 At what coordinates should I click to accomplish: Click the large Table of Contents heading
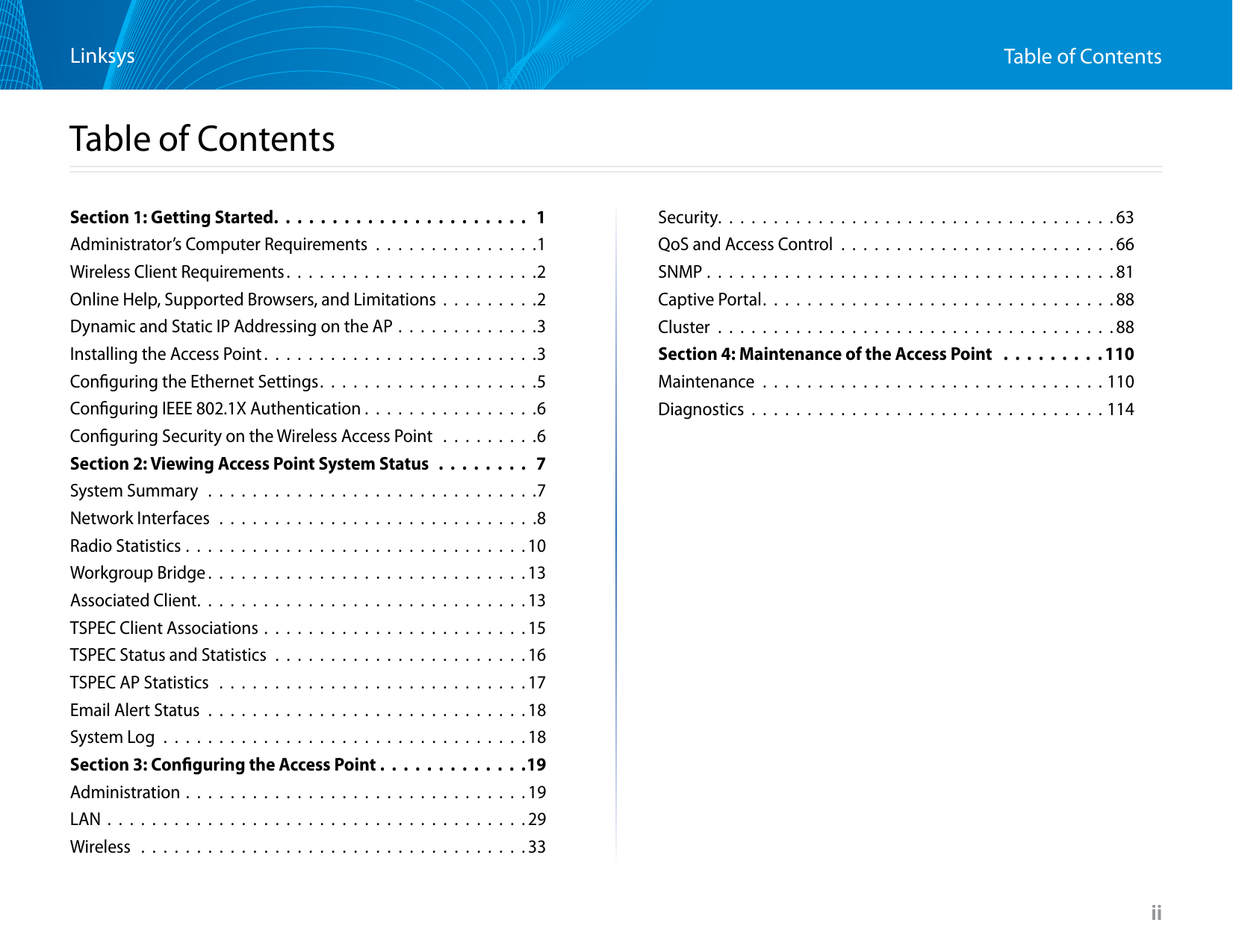pos(202,139)
